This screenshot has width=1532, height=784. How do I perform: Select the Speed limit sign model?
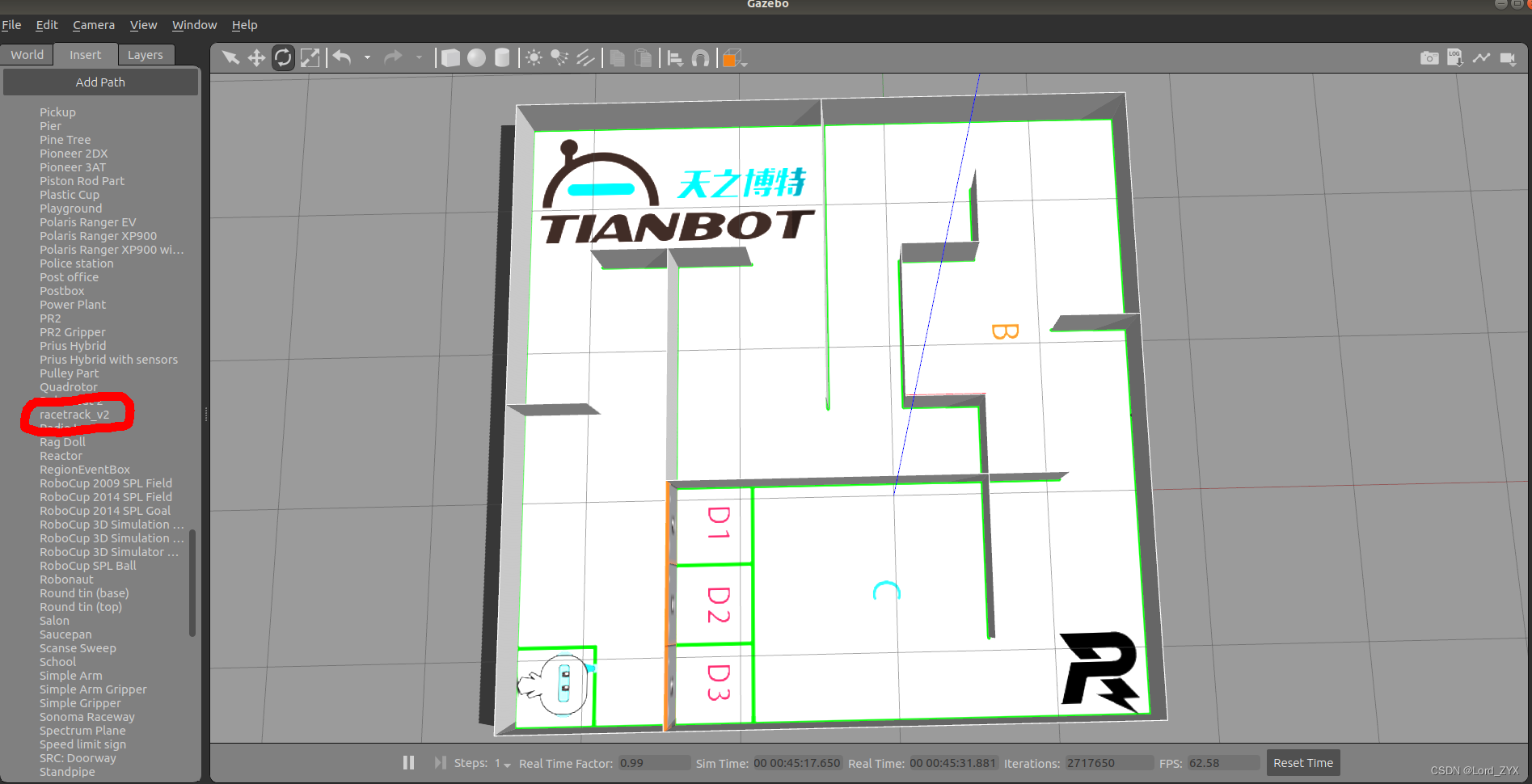(82, 744)
